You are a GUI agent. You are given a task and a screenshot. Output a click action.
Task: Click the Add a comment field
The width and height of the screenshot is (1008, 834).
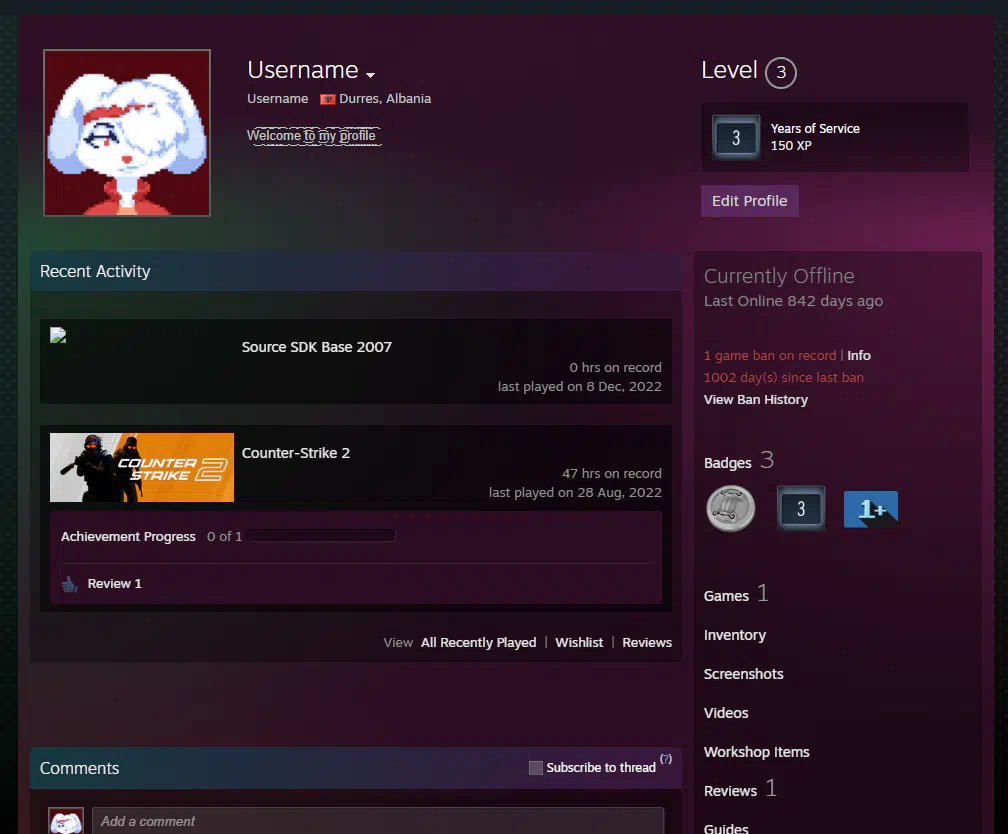(378, 821)
